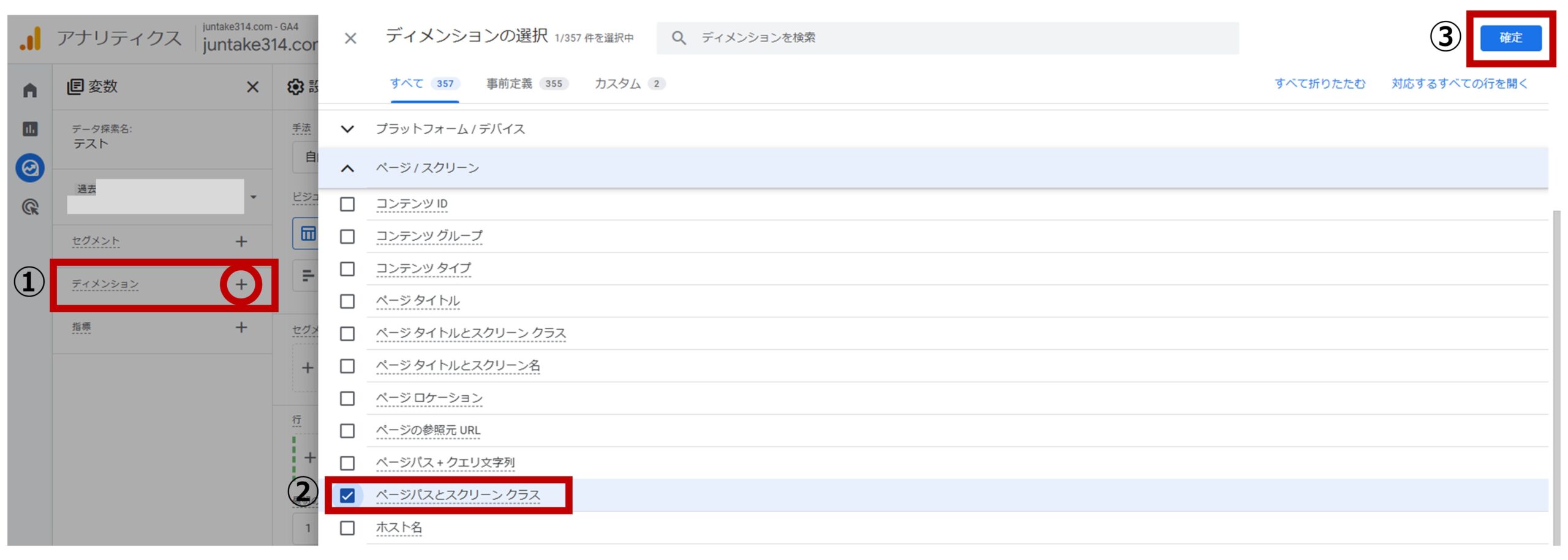Open the Advertising navigation icon
The width and height of the screenshot is (1568, 560).
[29, 208]
